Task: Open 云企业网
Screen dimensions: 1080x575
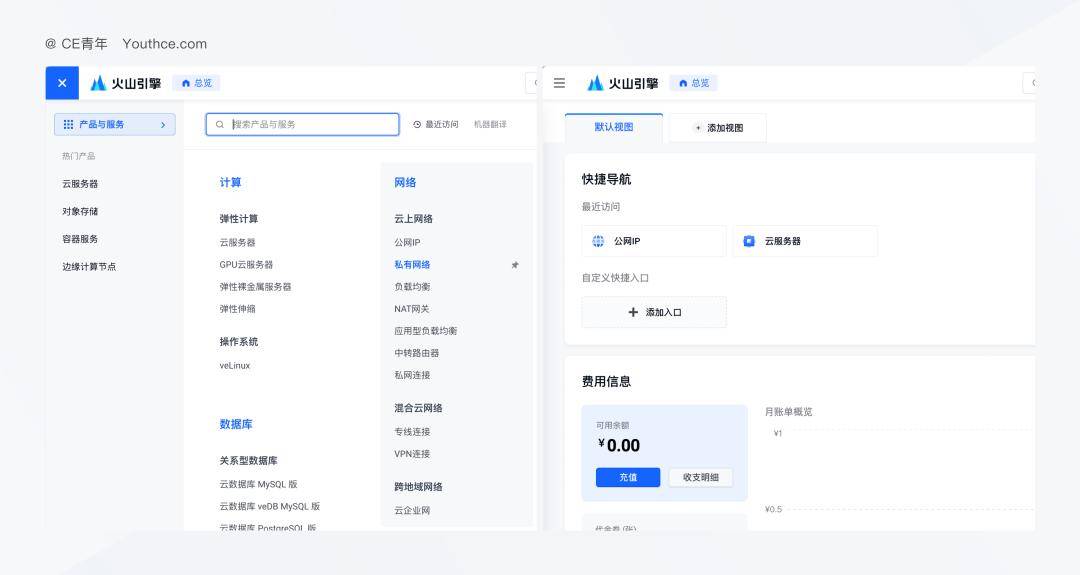Action: pos(412,510)
